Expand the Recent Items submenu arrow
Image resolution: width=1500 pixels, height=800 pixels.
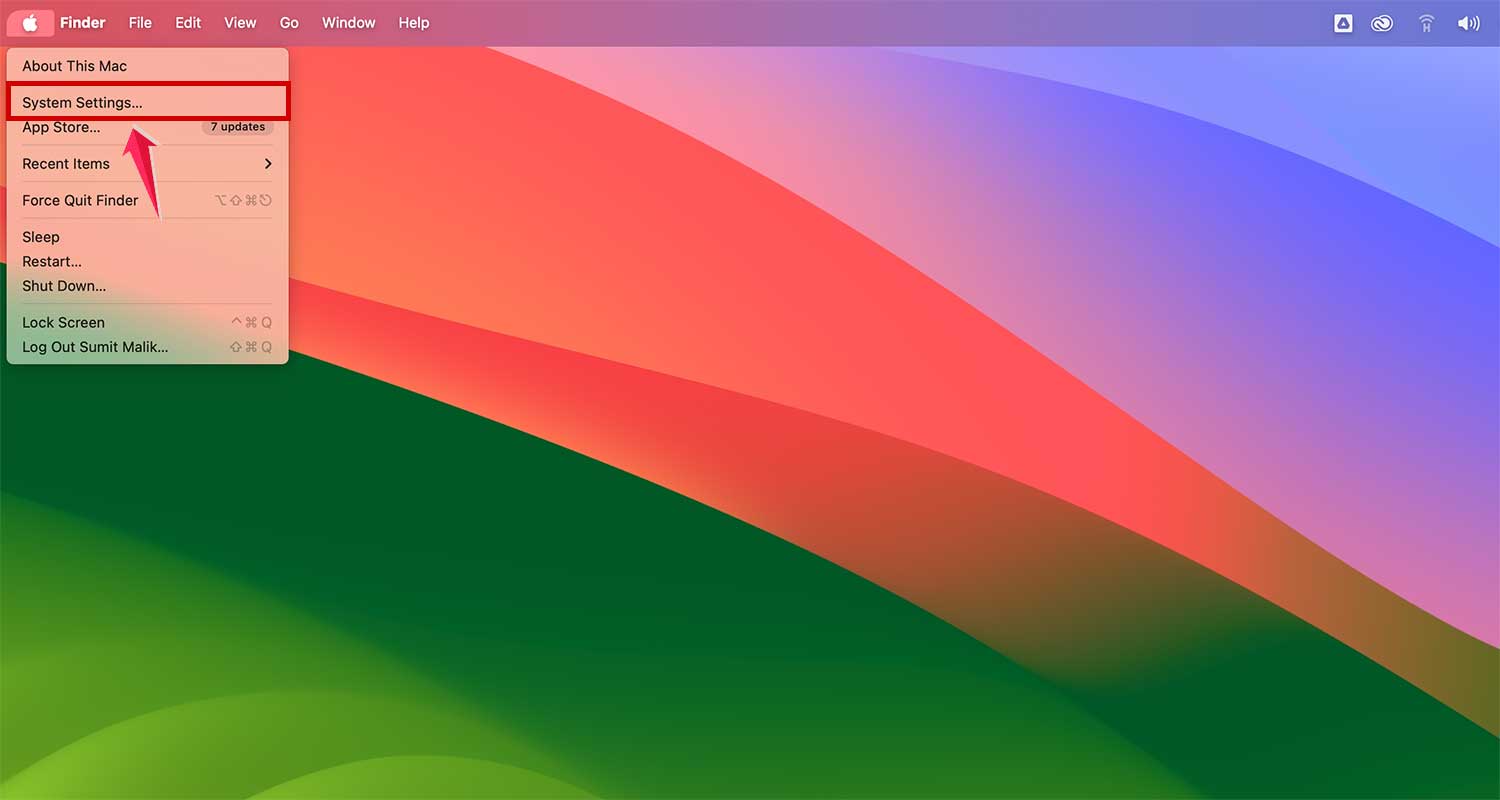[x=267, y=164]
